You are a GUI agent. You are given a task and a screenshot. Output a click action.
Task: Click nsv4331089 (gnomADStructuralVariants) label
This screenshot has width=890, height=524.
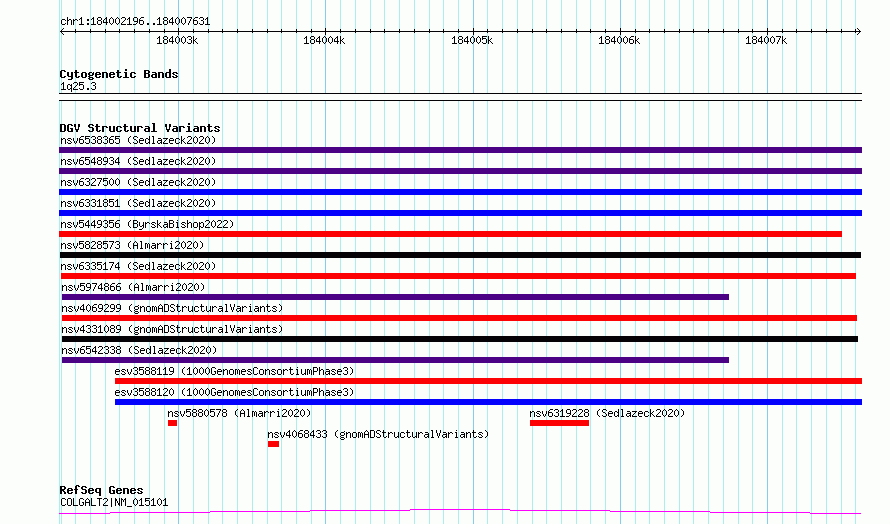(x=172, y=329)
